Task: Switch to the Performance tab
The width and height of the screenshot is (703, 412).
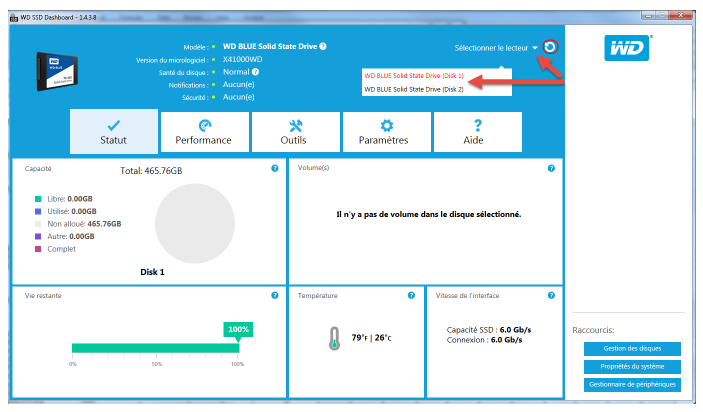Action: tap(204, 132)
